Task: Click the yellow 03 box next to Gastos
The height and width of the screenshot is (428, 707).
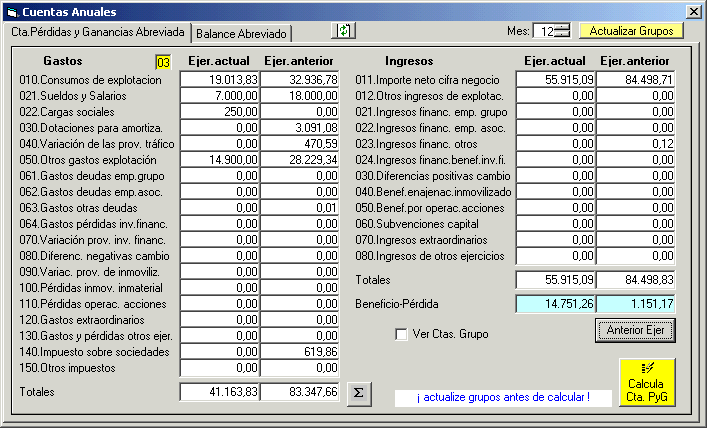Action: (x=163, y=62)
